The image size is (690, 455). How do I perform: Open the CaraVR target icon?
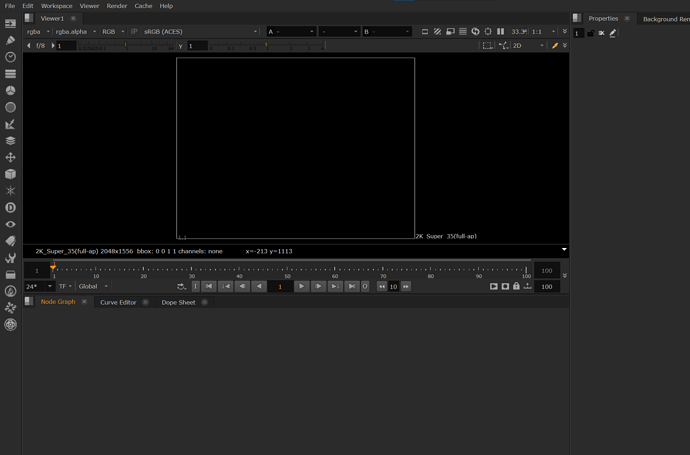coord(10,324)
